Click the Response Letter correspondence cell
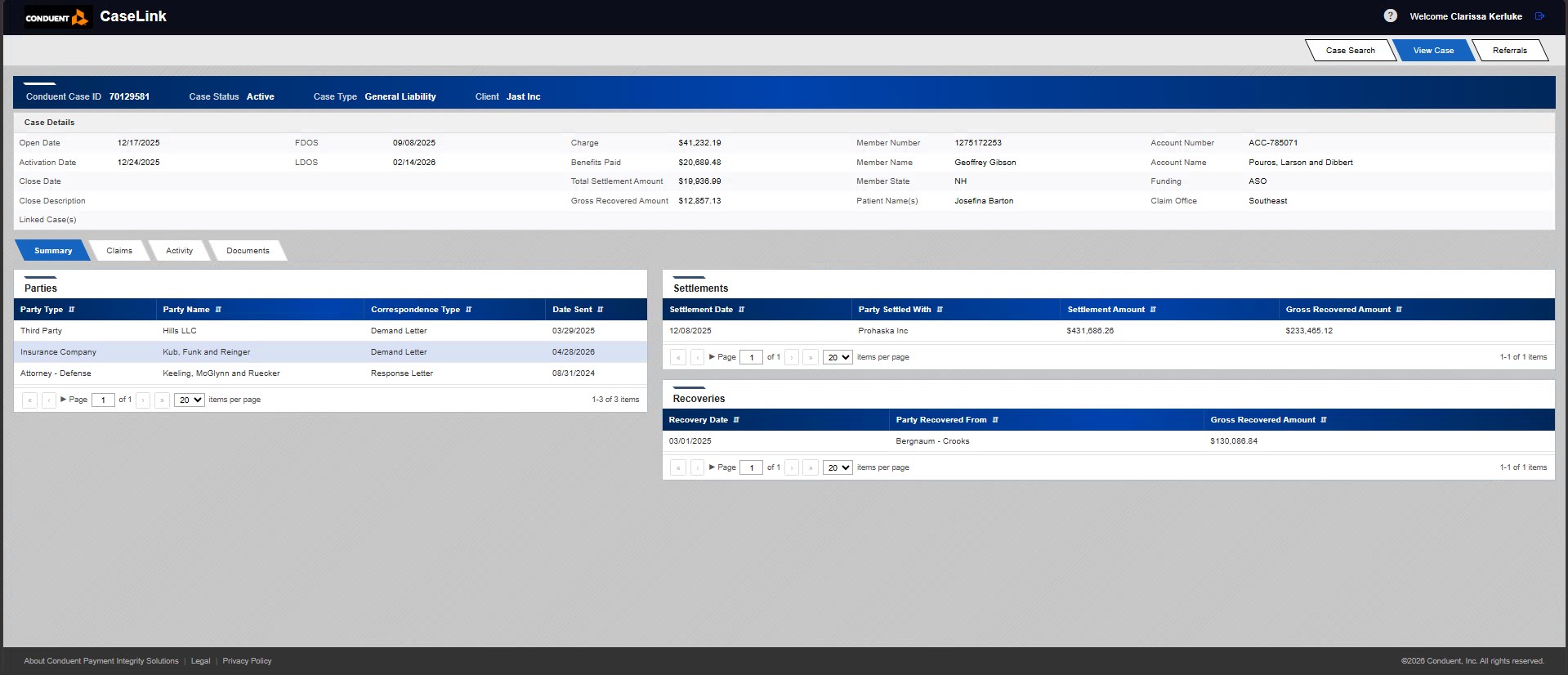Viewport: 1568px width, 675px height. coord(402,373)
